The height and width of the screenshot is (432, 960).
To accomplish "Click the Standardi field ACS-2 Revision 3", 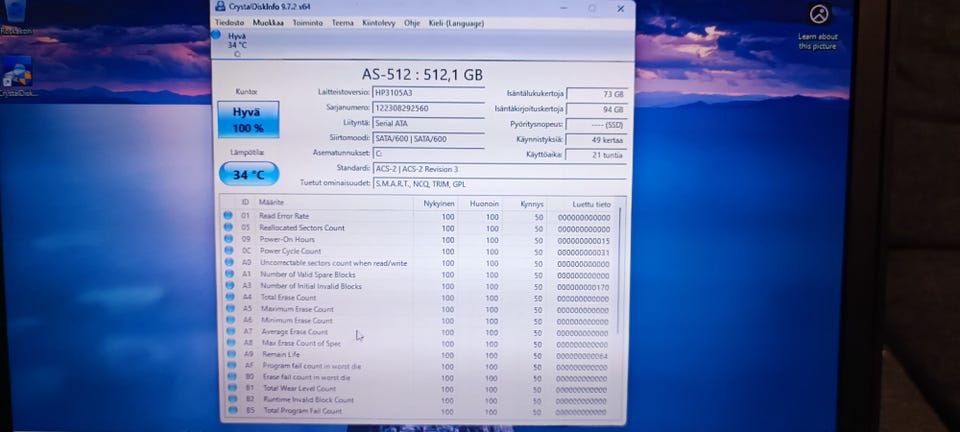I will 499,169.
